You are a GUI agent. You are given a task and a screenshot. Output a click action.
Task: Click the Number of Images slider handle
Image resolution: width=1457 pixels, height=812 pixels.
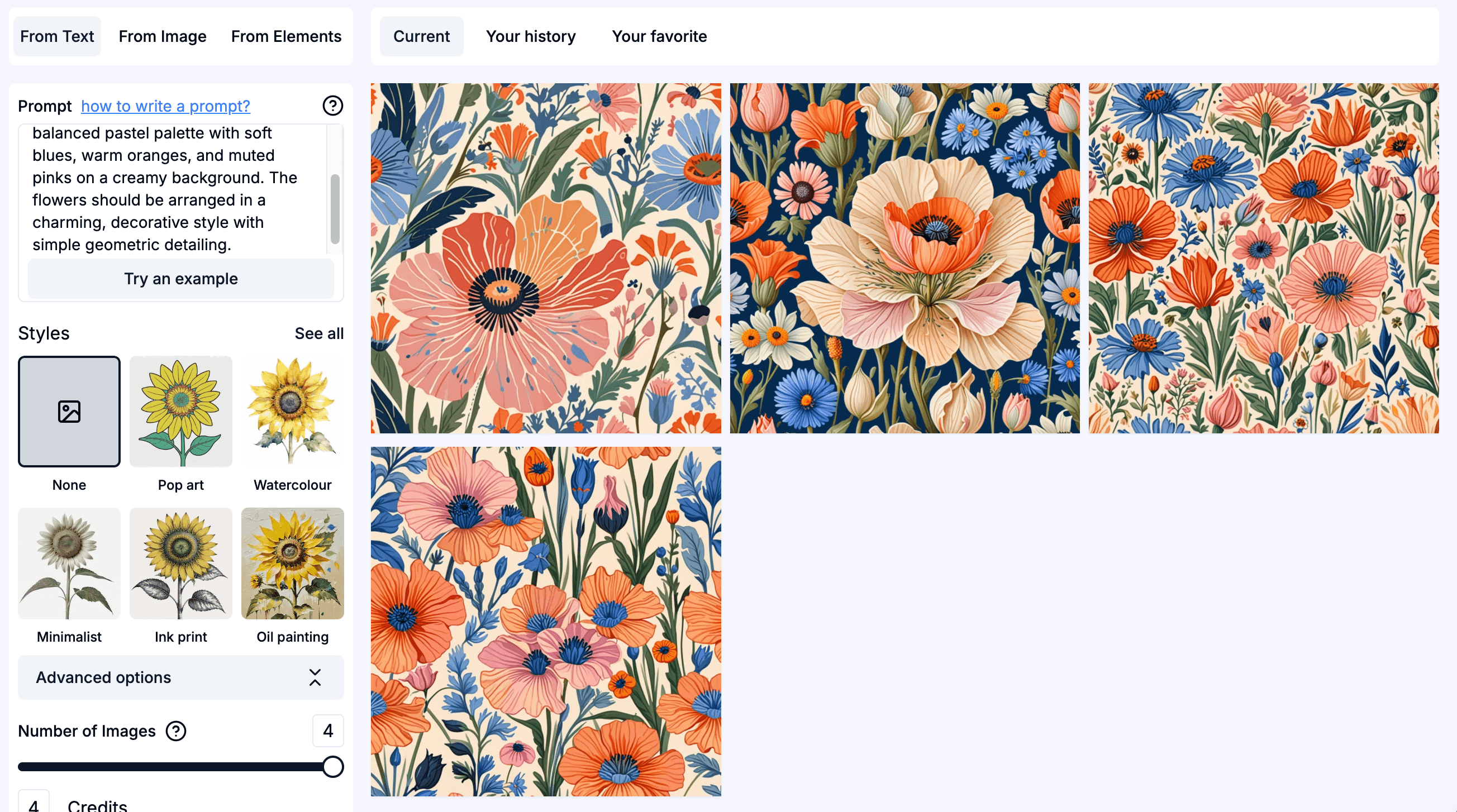[333, 767]
